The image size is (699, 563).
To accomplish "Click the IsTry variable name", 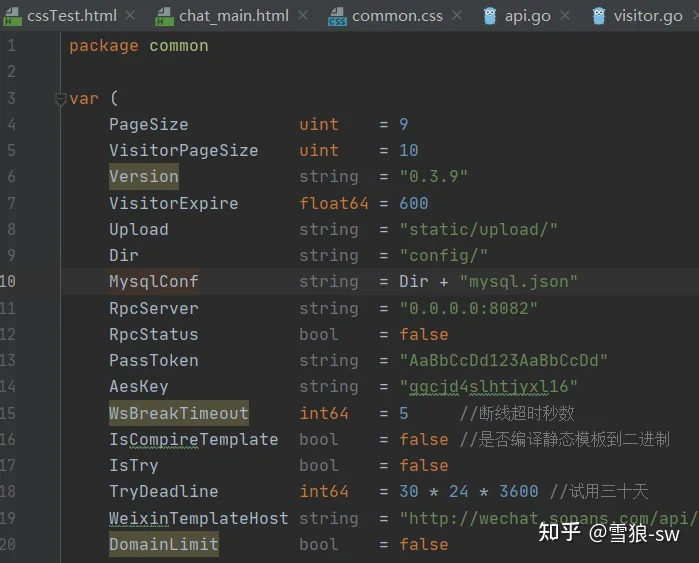I will point(133,465).
